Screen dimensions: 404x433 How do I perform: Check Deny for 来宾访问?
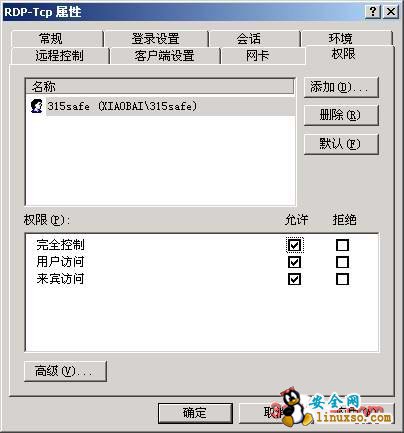click(343, 279)
